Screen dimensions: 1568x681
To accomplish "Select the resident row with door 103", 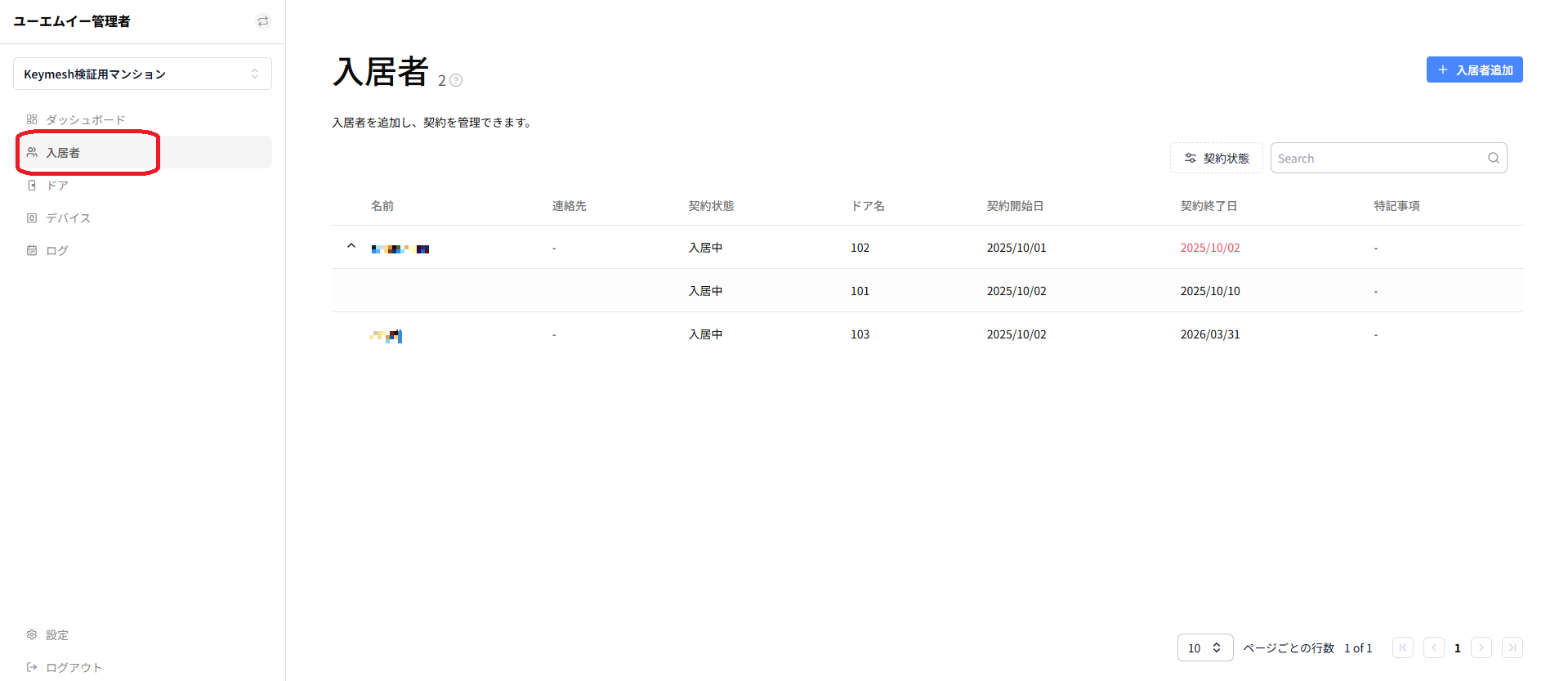I will (x=927, y=334).
